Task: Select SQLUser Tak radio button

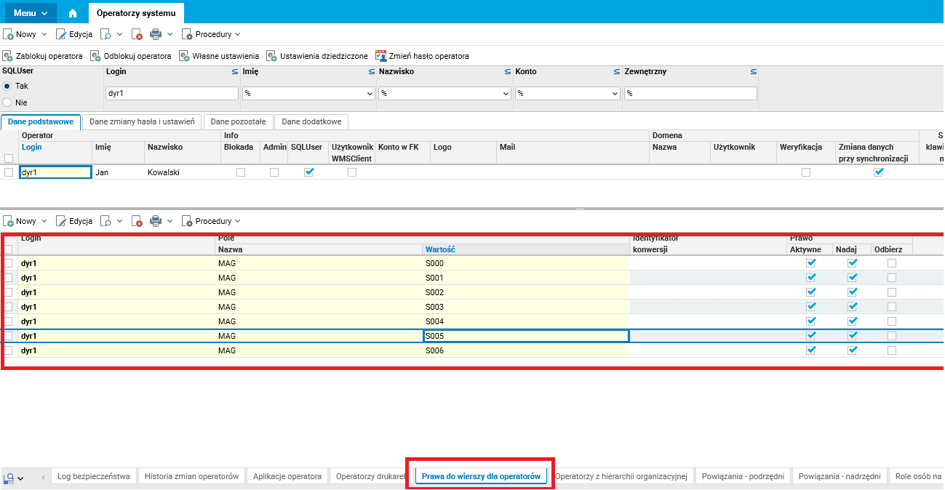Action: [x=7, y=86]
